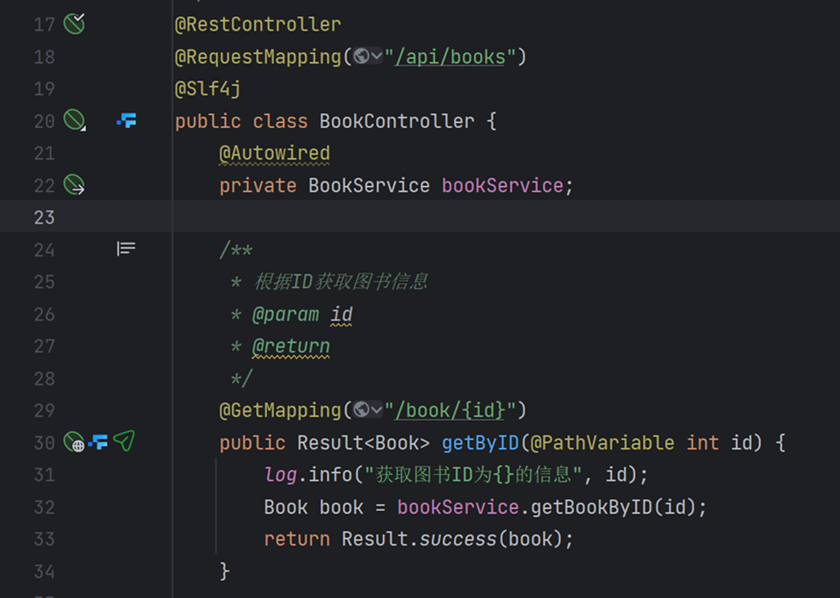The width and height of the screenshot is (840, 598).
Task: Click the @PathVariable annotation
Action: pos(602,443)
